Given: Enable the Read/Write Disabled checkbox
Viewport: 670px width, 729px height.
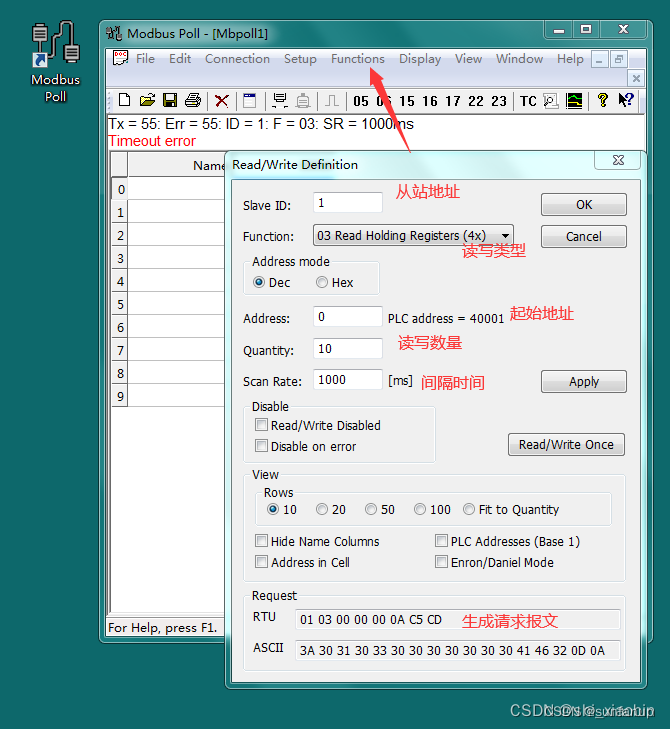Looking at the screenshot, I should point(261,425).
